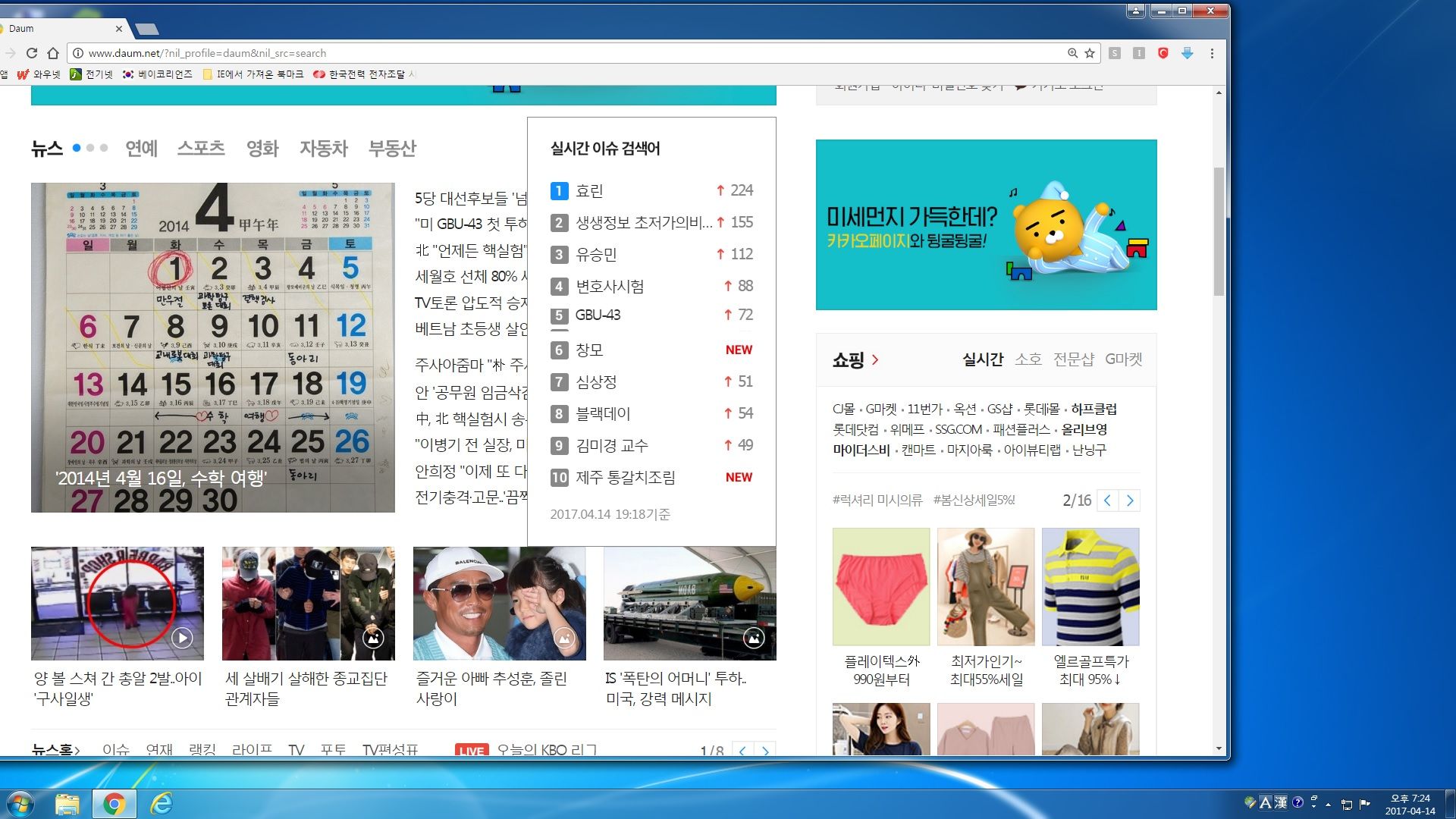This screenshot has width=1456, height=819.
Task: Click trending search term 제주 통갈치조림
Action: [625, 478]
